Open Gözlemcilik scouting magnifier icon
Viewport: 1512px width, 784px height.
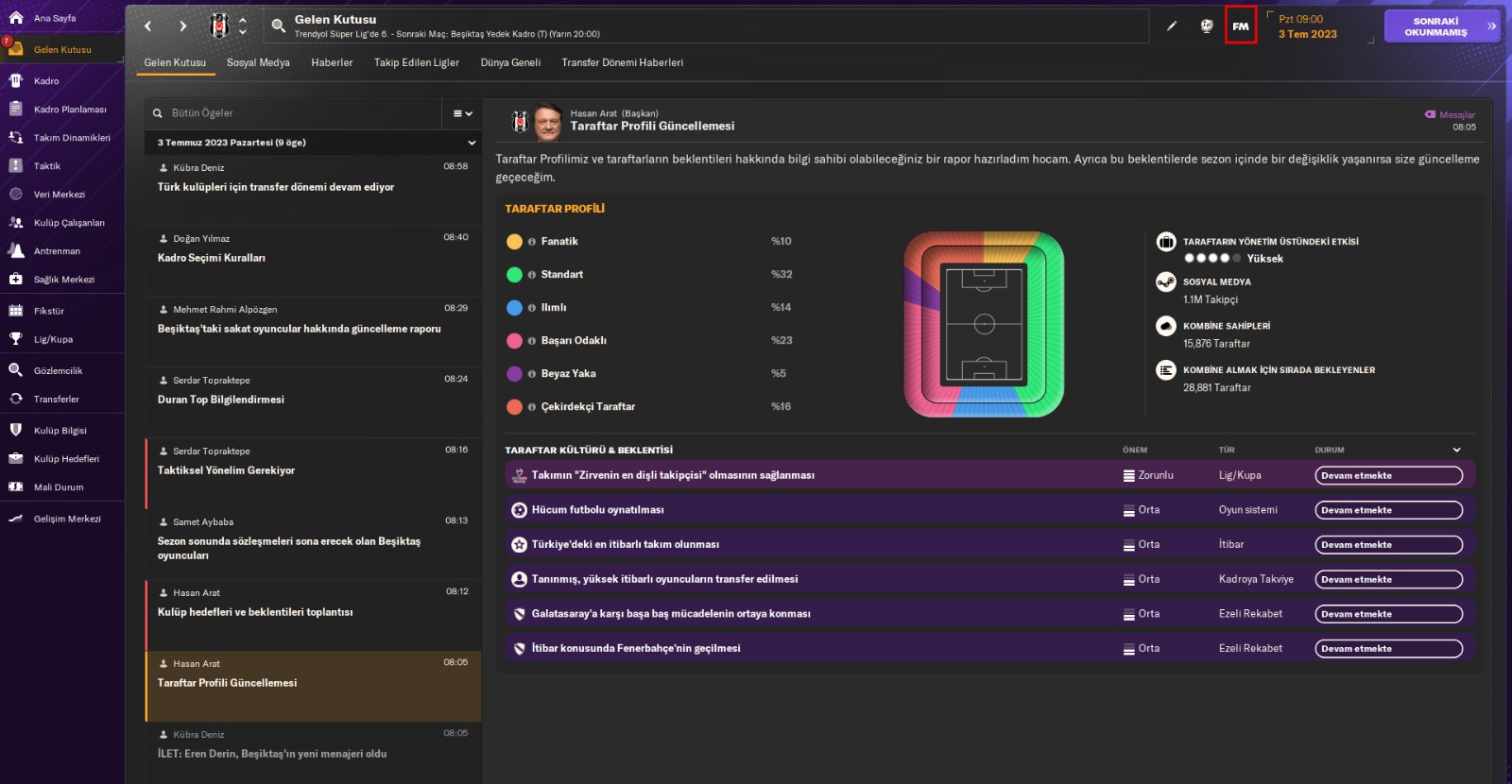click(x=16, y=370)
